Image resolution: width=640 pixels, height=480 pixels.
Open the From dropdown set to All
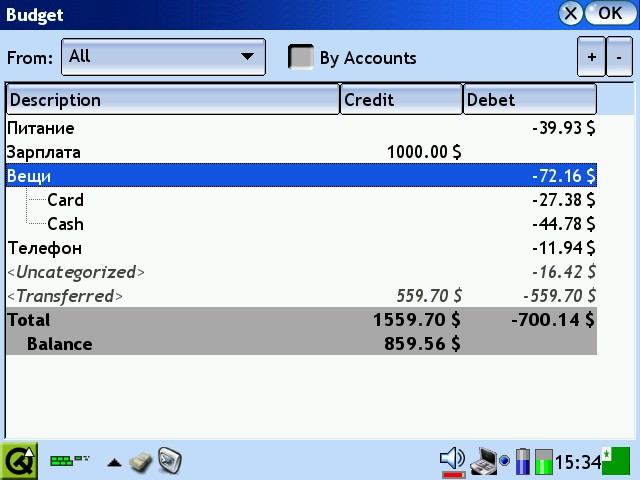coord(163,57)
